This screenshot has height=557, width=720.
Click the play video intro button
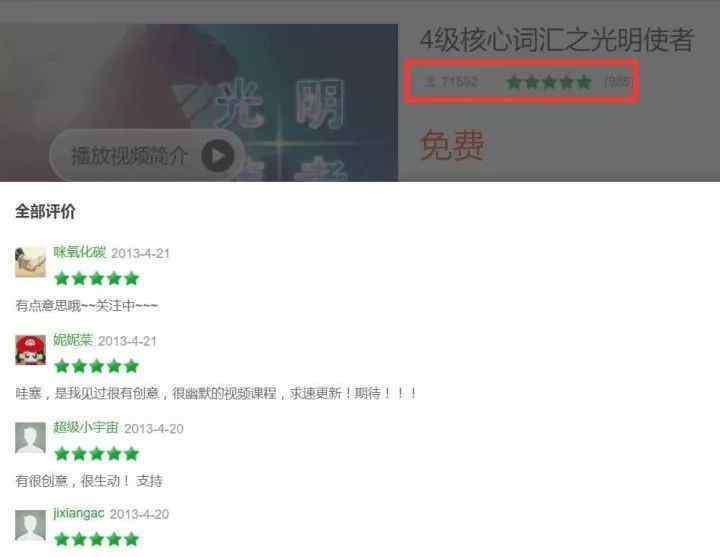pyautogui.click(x=147, y=156)
